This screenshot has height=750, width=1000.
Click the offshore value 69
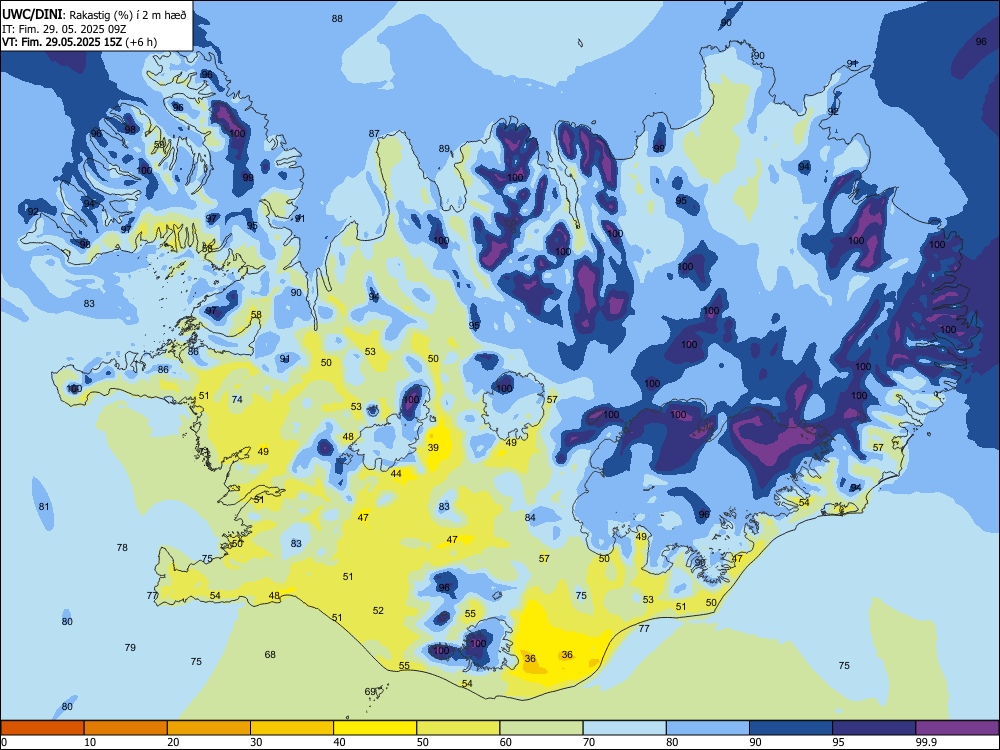pyautogui.click(x=370, y=692)
